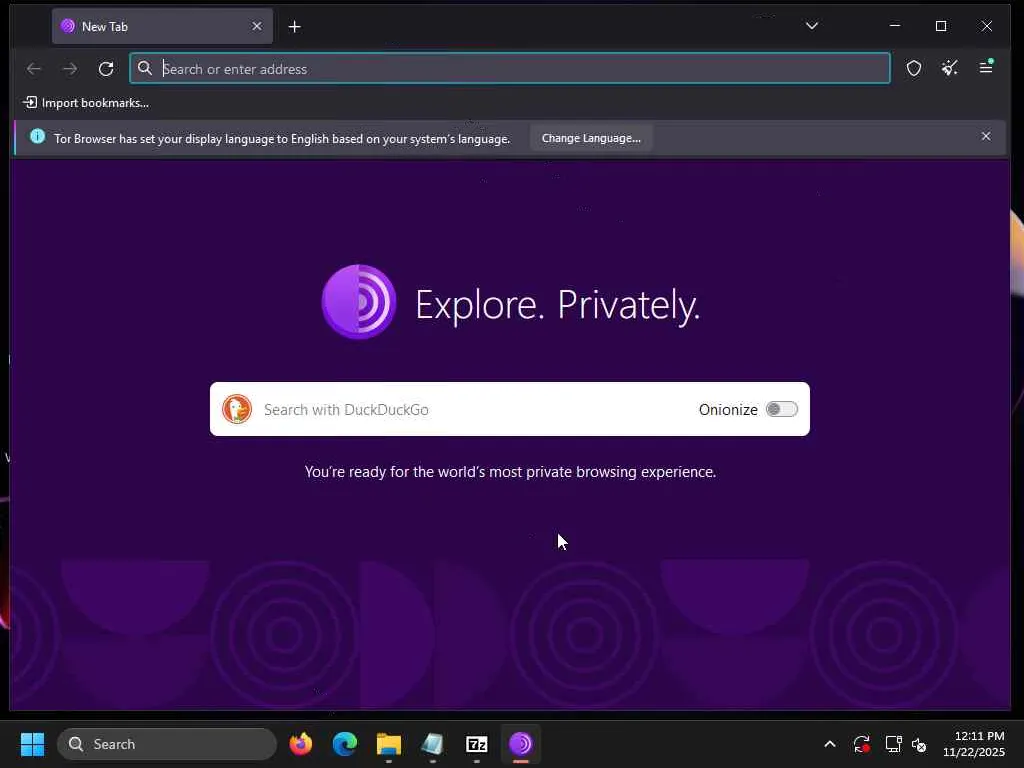
Task: Click the network display tray icon
Action: click(893, 744)
